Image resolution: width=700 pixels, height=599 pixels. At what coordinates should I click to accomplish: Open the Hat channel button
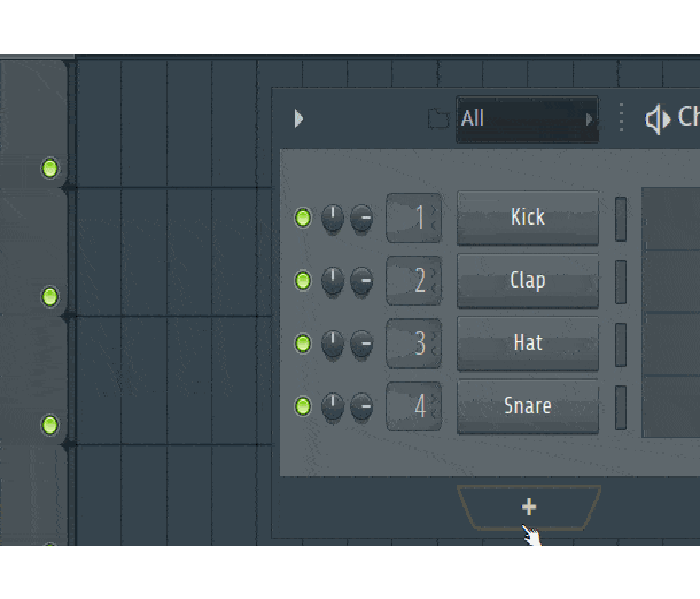click(528, 344)
